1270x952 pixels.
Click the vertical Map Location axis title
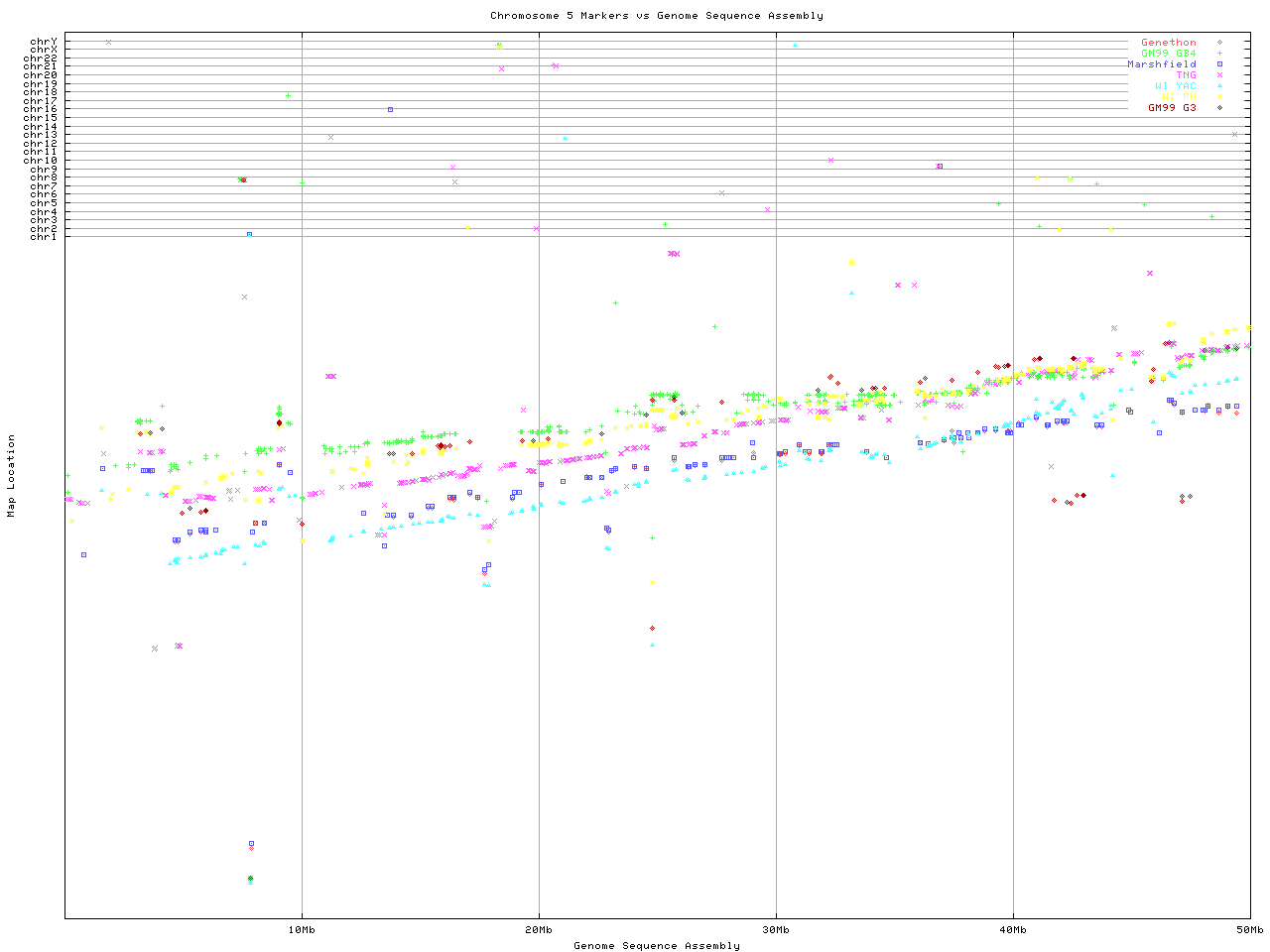tap(12, 476)
